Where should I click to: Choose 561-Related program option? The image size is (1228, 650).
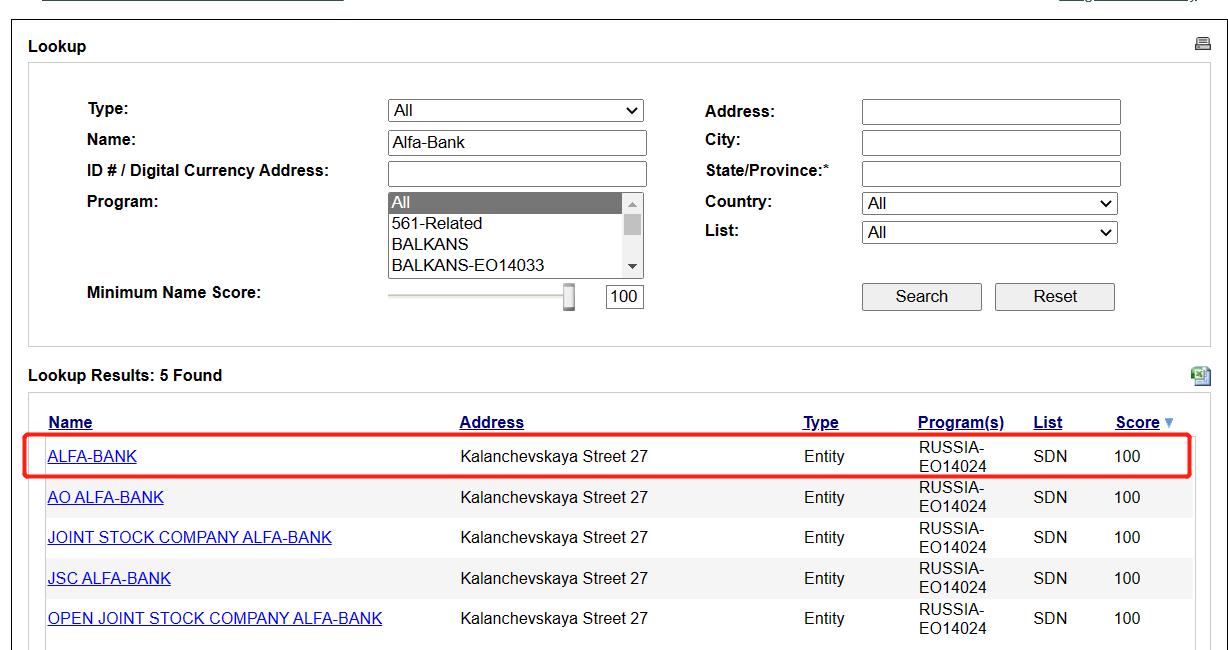coord(437,223)
